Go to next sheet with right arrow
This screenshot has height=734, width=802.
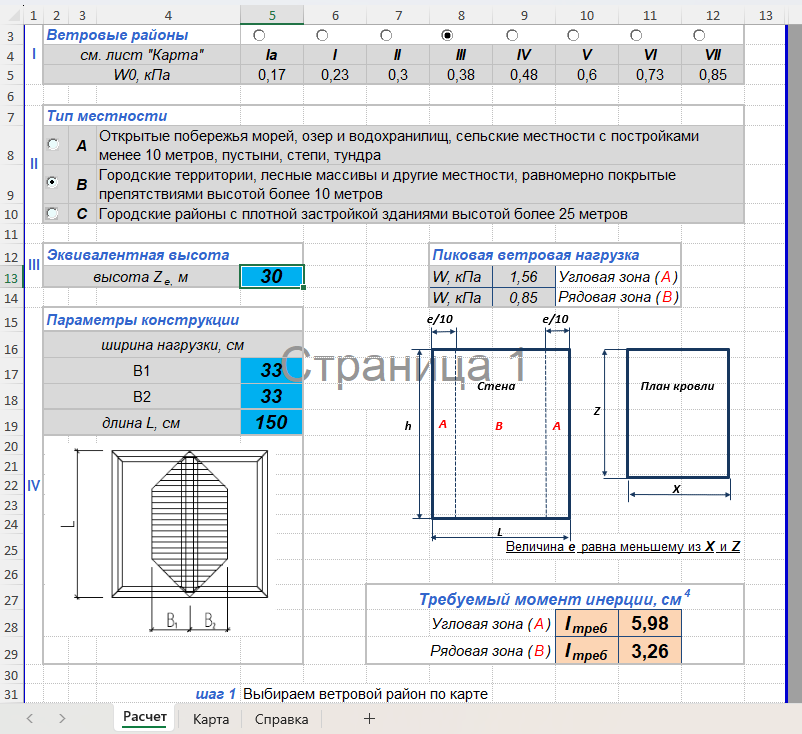point(62,719)
